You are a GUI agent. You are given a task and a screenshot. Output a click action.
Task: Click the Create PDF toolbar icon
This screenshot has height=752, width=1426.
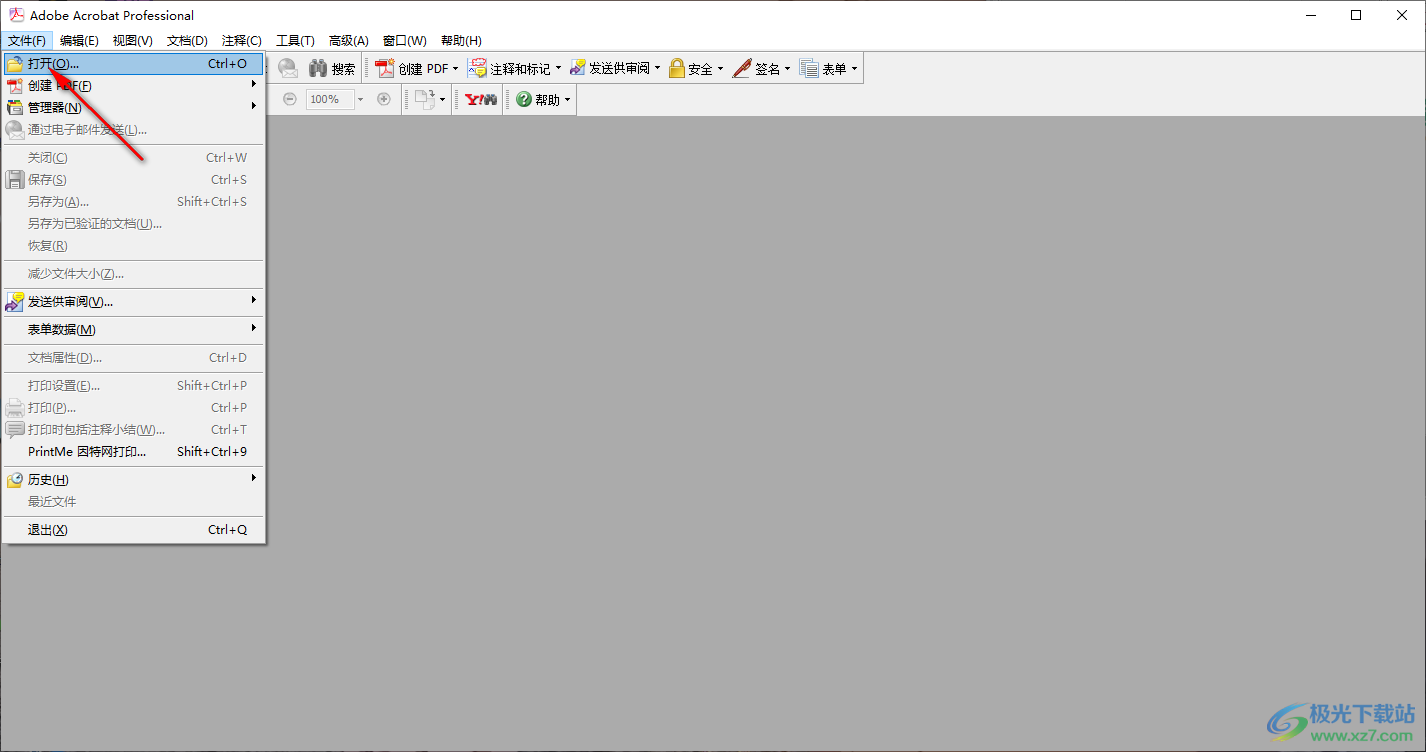[x=385, y=69]
